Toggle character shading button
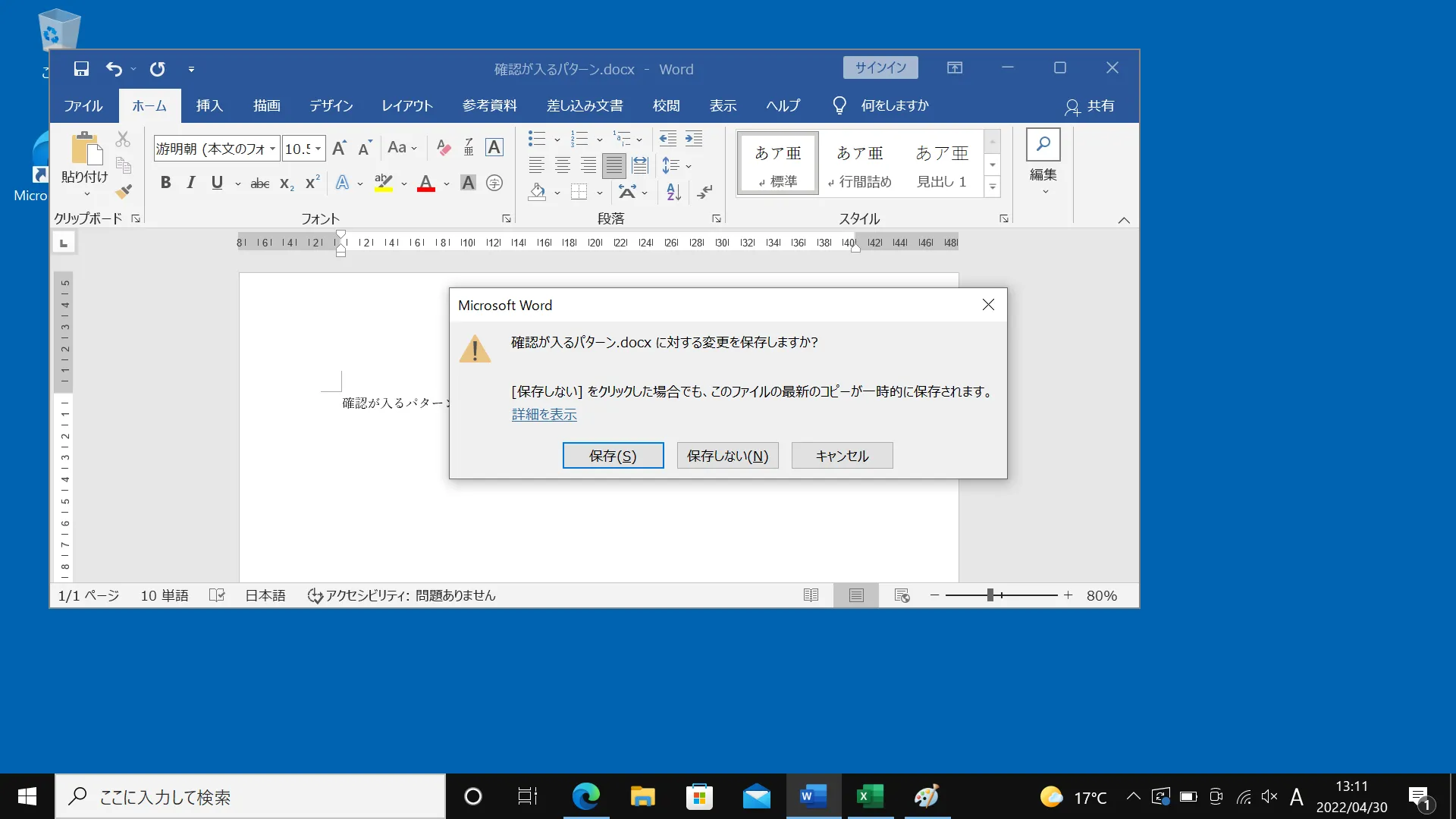This screenshot has width=1456, height=819. (x=469, y=184)
